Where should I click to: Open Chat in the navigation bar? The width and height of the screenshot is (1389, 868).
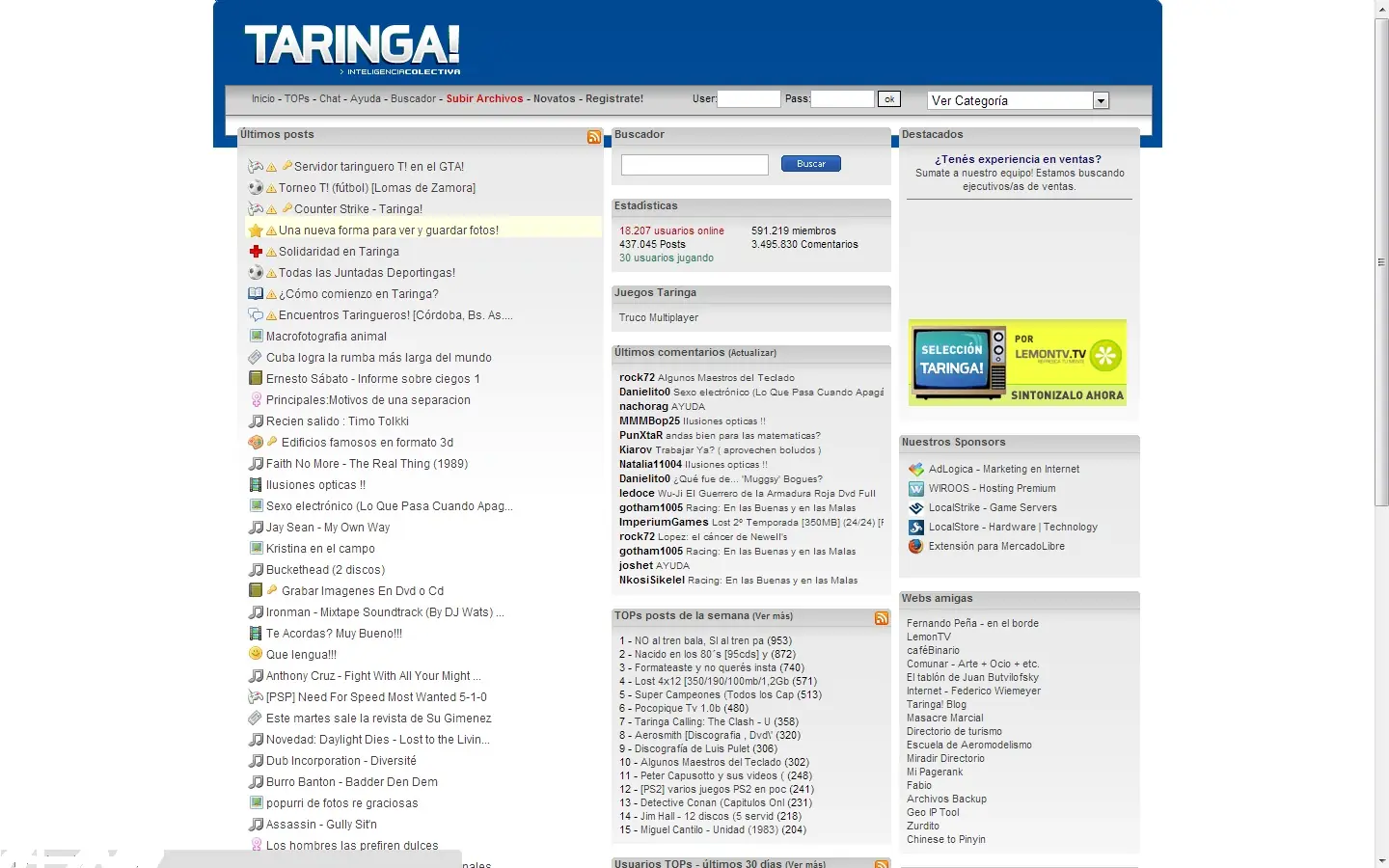pos(330,98)
